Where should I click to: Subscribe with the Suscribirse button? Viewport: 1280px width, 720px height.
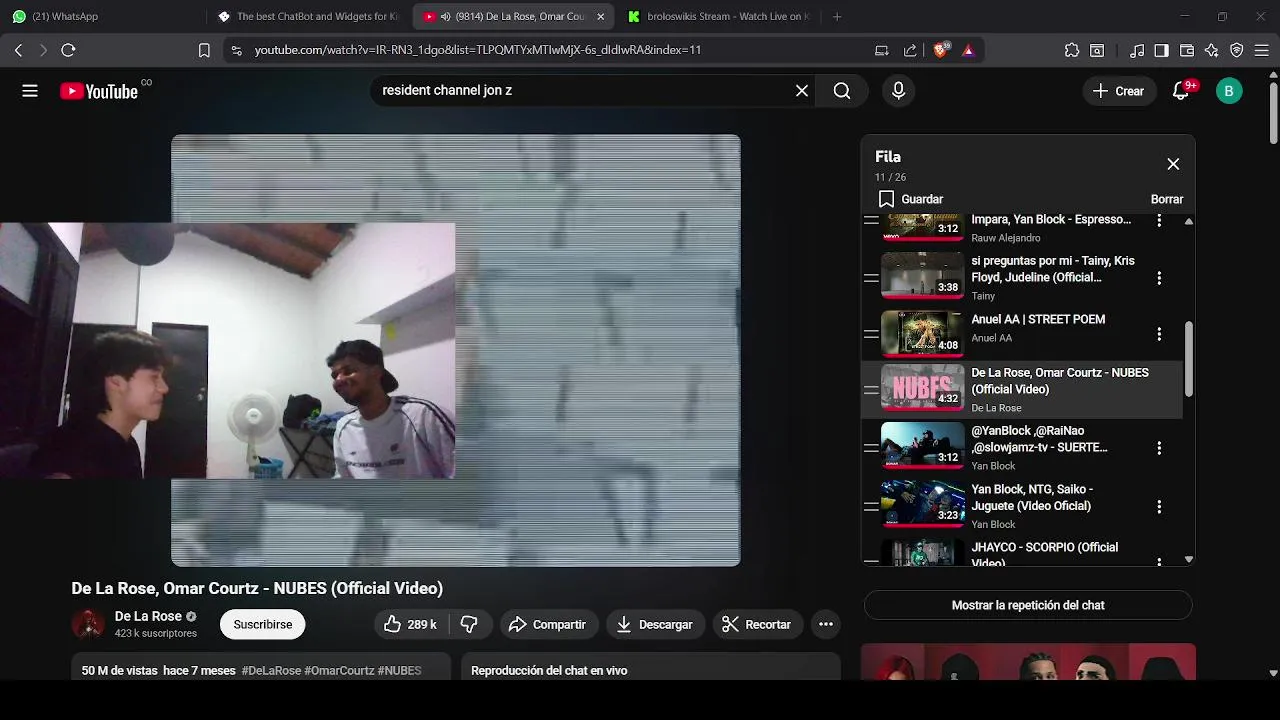coord(263,624)
